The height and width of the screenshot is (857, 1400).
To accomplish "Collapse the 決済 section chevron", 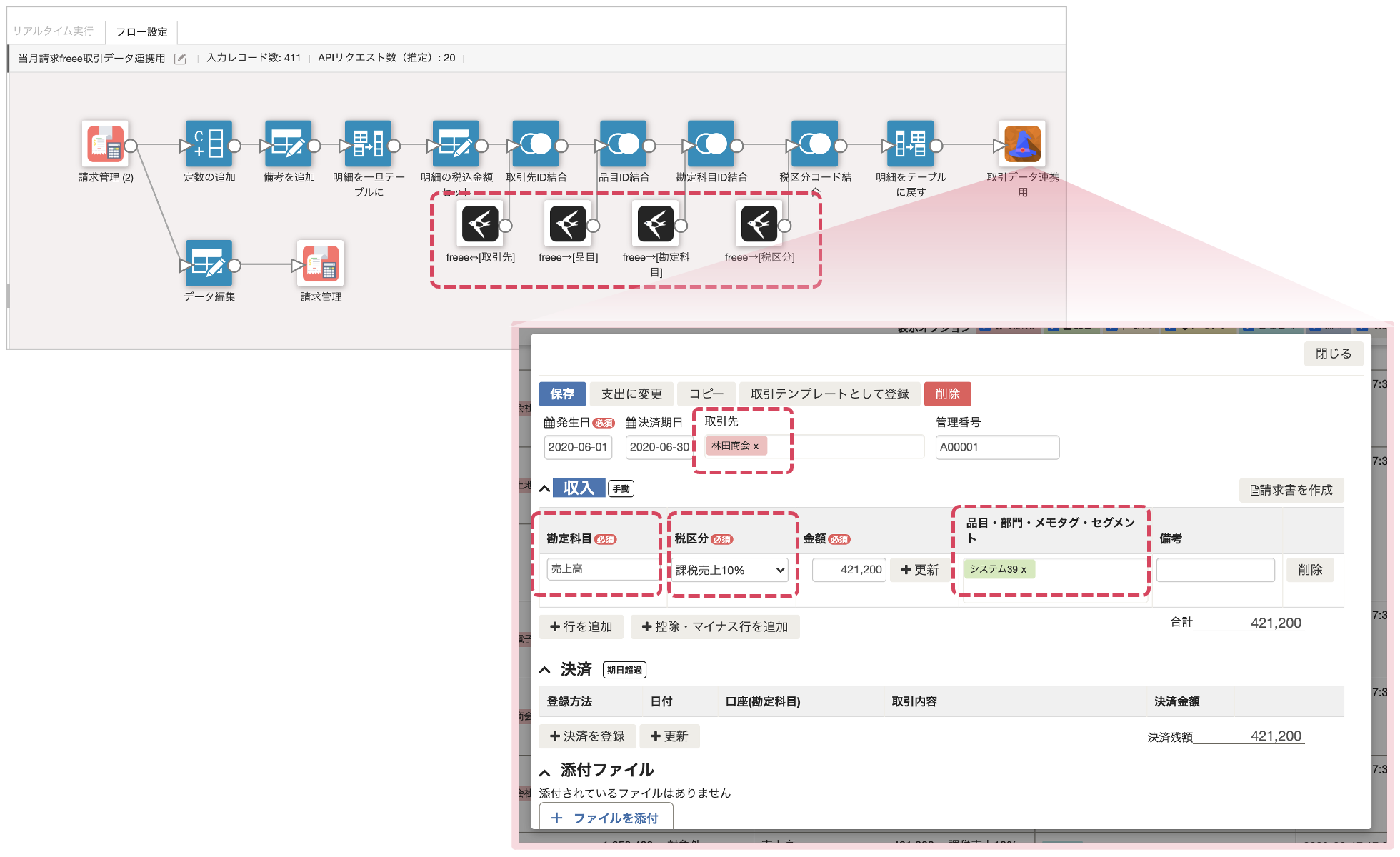I will pos(545,670).
